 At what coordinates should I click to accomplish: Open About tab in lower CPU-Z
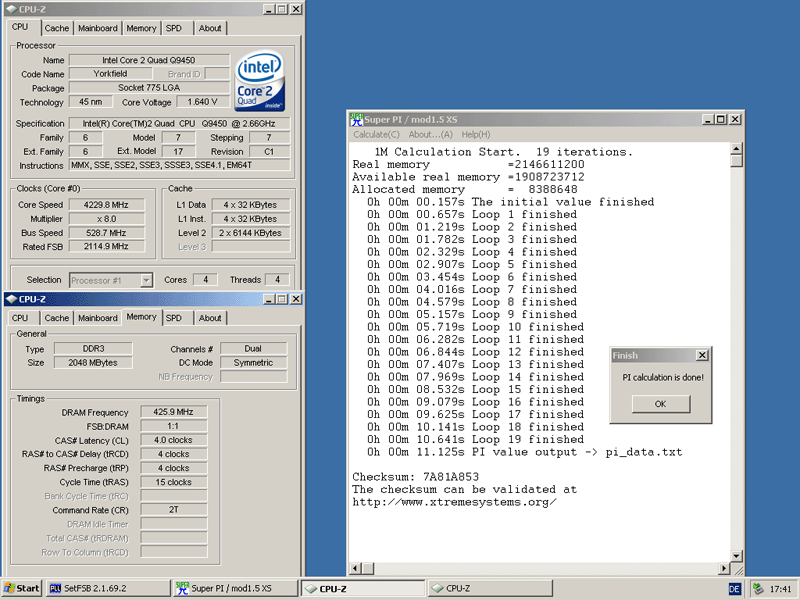[210, 318]
